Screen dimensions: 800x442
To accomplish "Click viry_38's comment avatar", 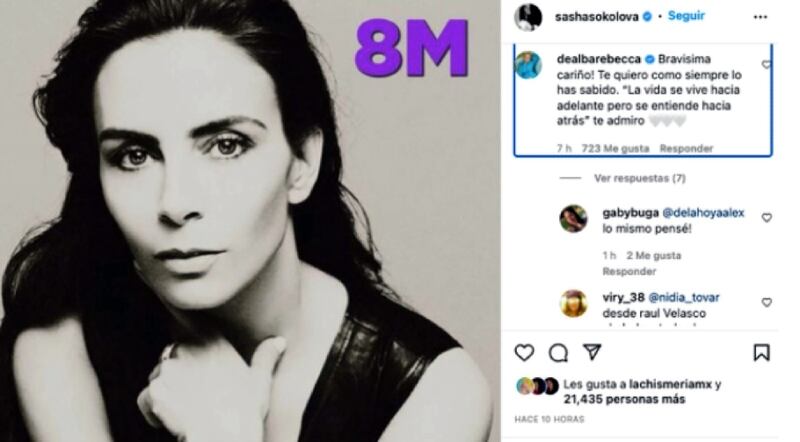I will (573, 303).
